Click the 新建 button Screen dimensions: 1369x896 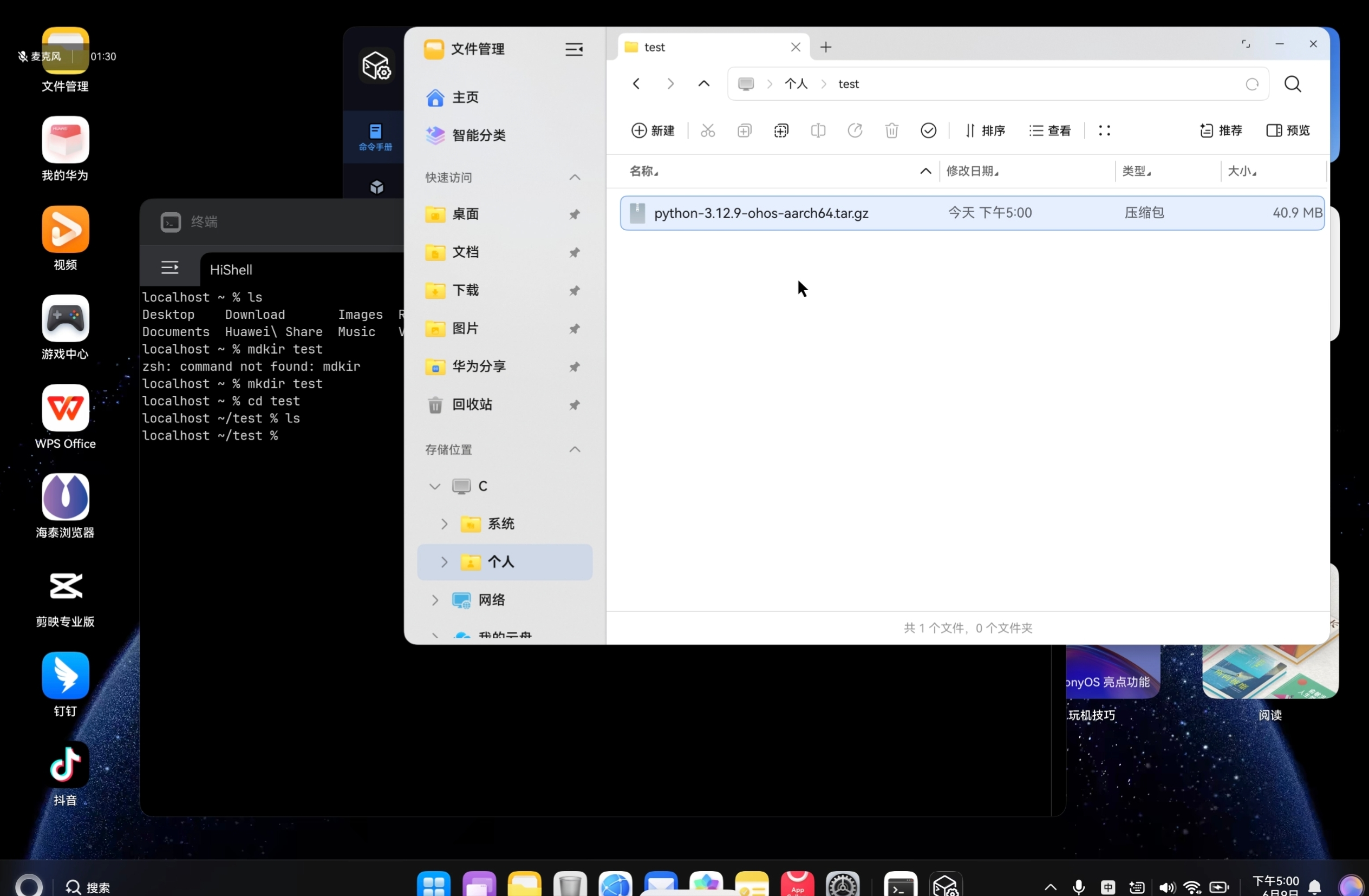[653, 130]
